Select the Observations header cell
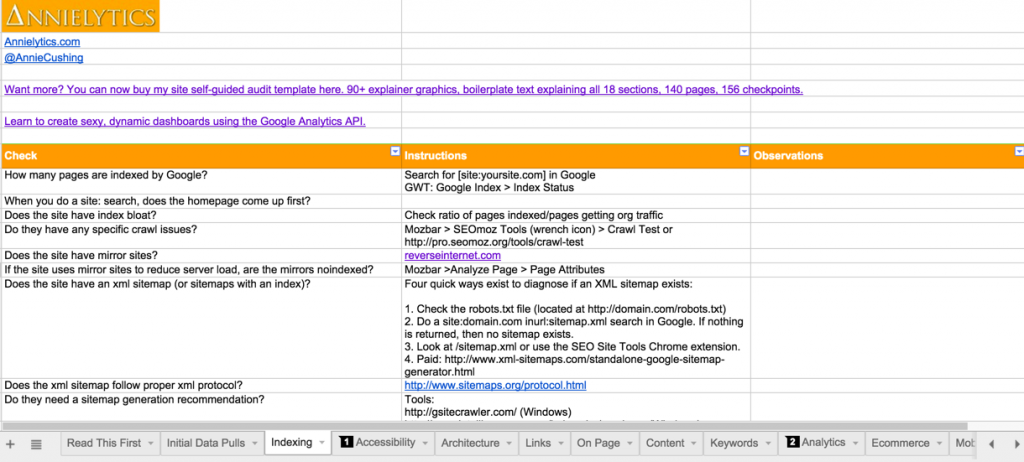Image resolution: width=1024 pixels, height=462 pixels. point(888,156)
